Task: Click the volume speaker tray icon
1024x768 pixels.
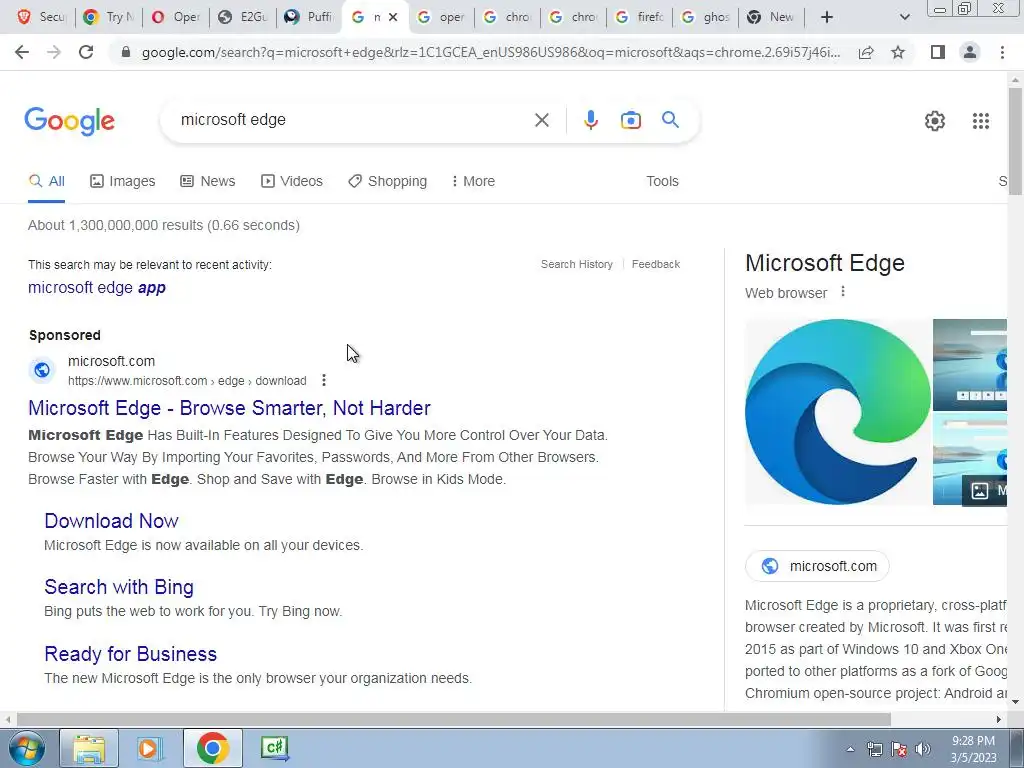Action: pos(923,750)
